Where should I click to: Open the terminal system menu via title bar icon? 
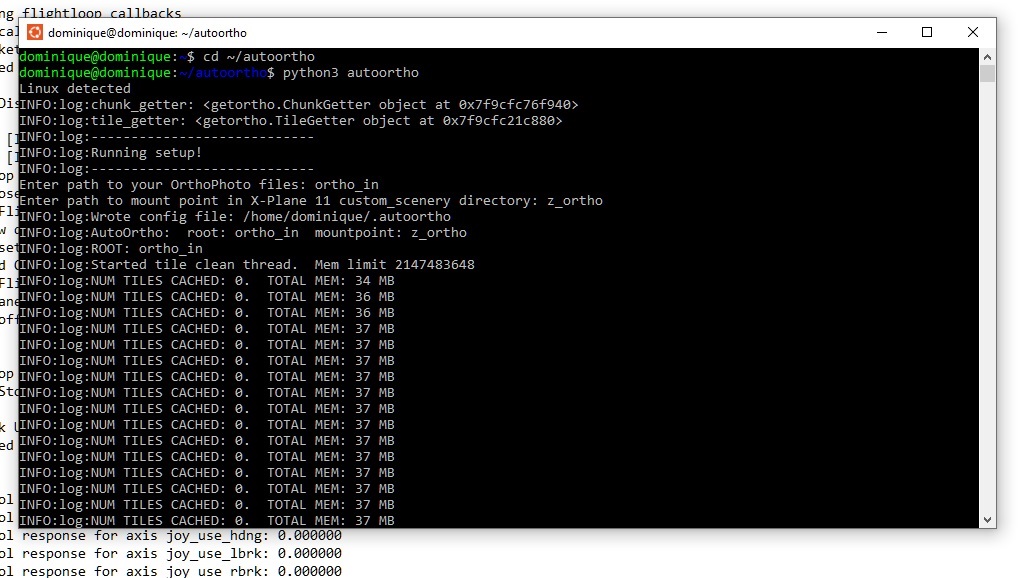pyautogui.click(x=34, y=32)
